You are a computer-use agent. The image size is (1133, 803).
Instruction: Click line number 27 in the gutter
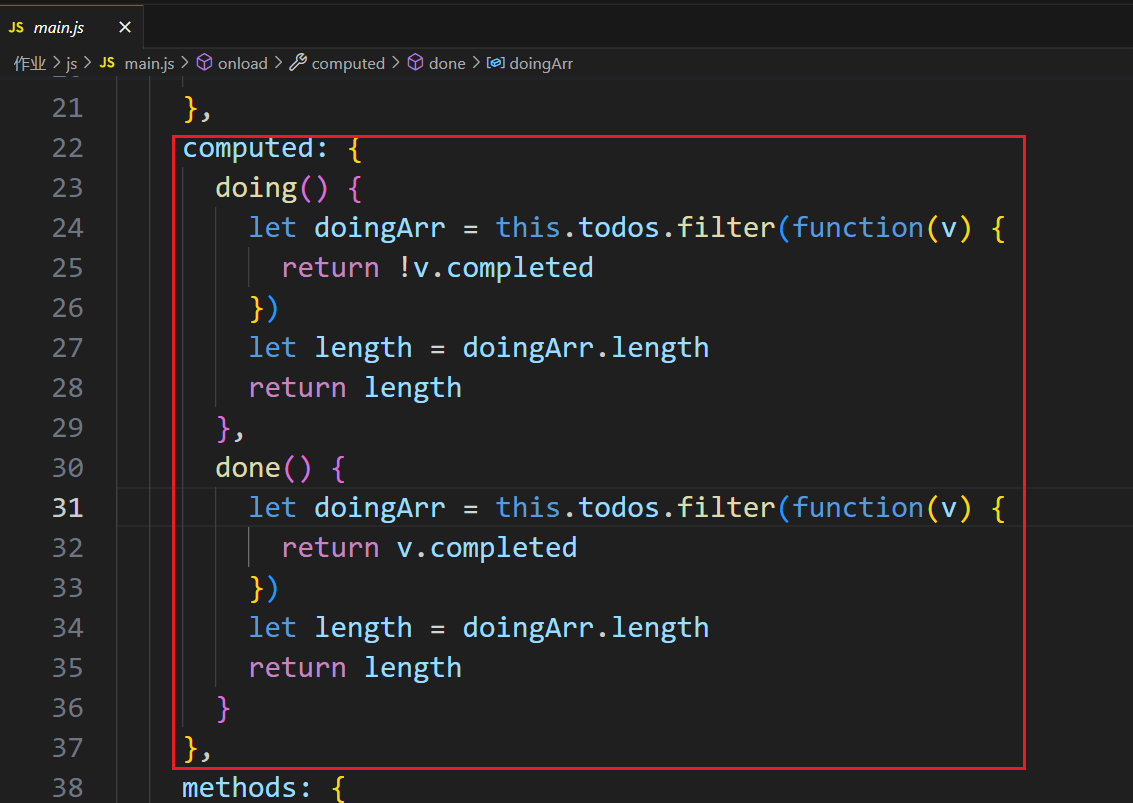[68, 348]
